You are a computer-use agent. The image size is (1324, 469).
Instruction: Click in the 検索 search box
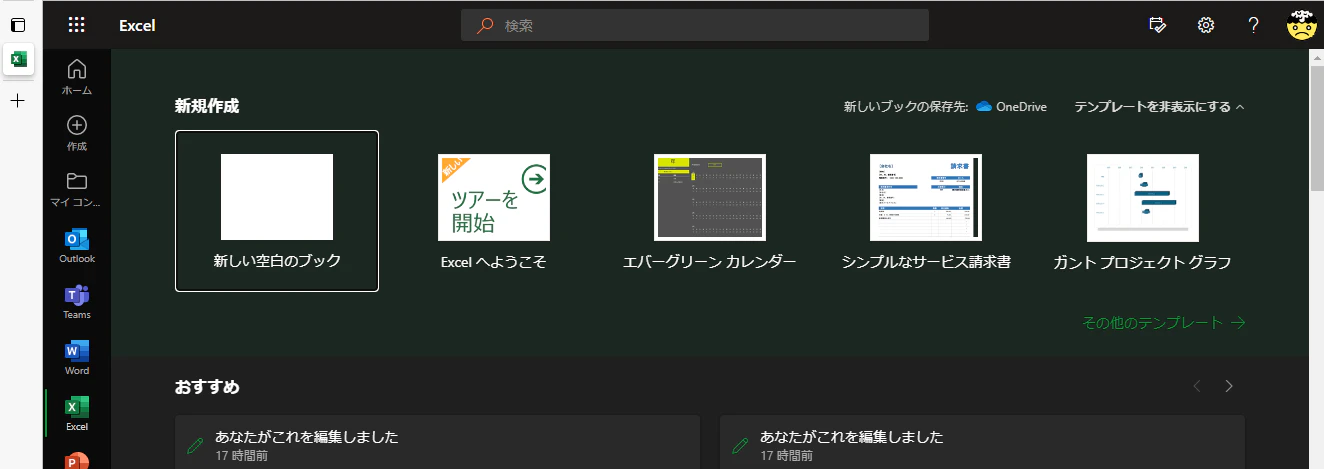[695, 25]
